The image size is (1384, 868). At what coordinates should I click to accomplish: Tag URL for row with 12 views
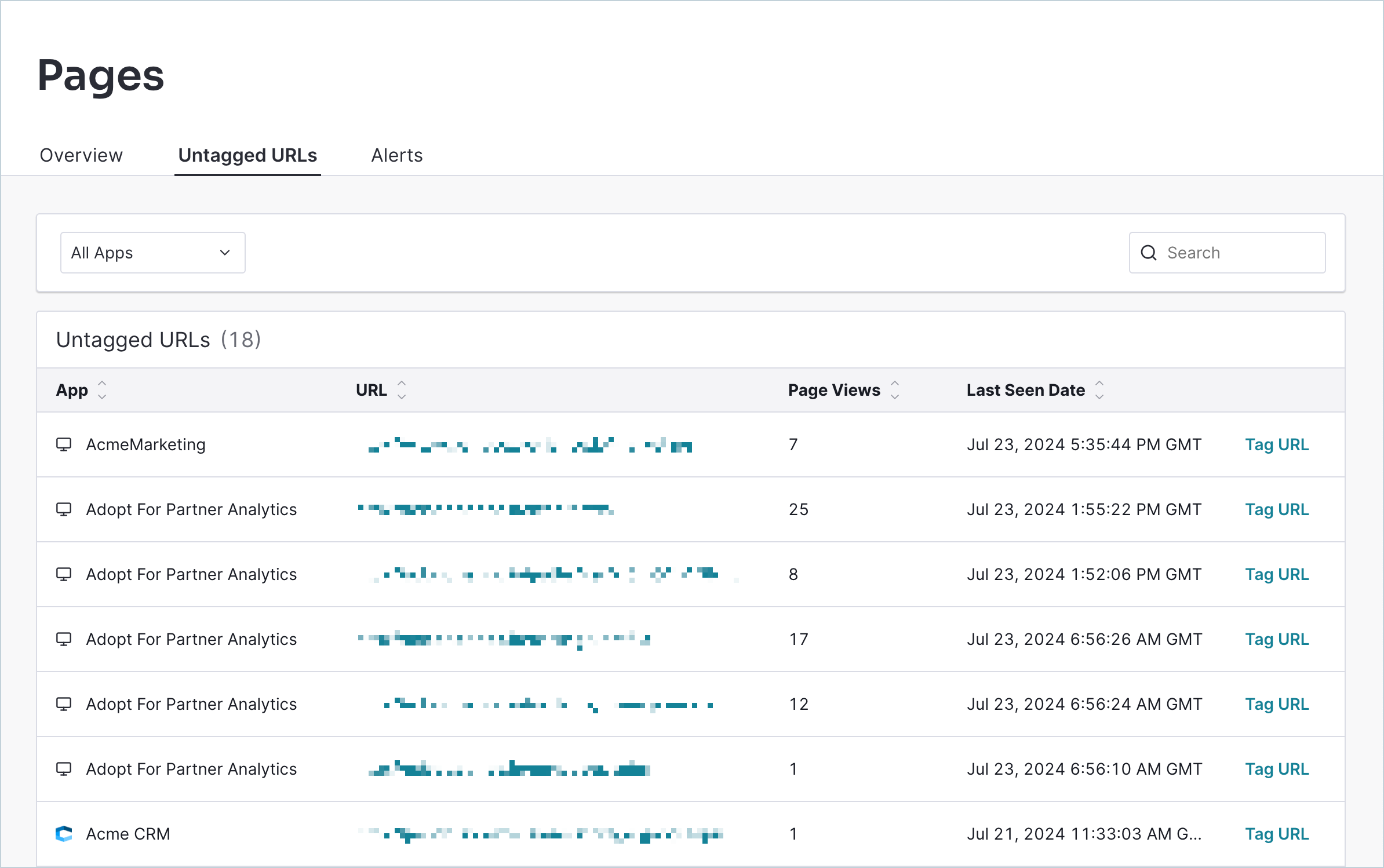[x=1277, y=704]
